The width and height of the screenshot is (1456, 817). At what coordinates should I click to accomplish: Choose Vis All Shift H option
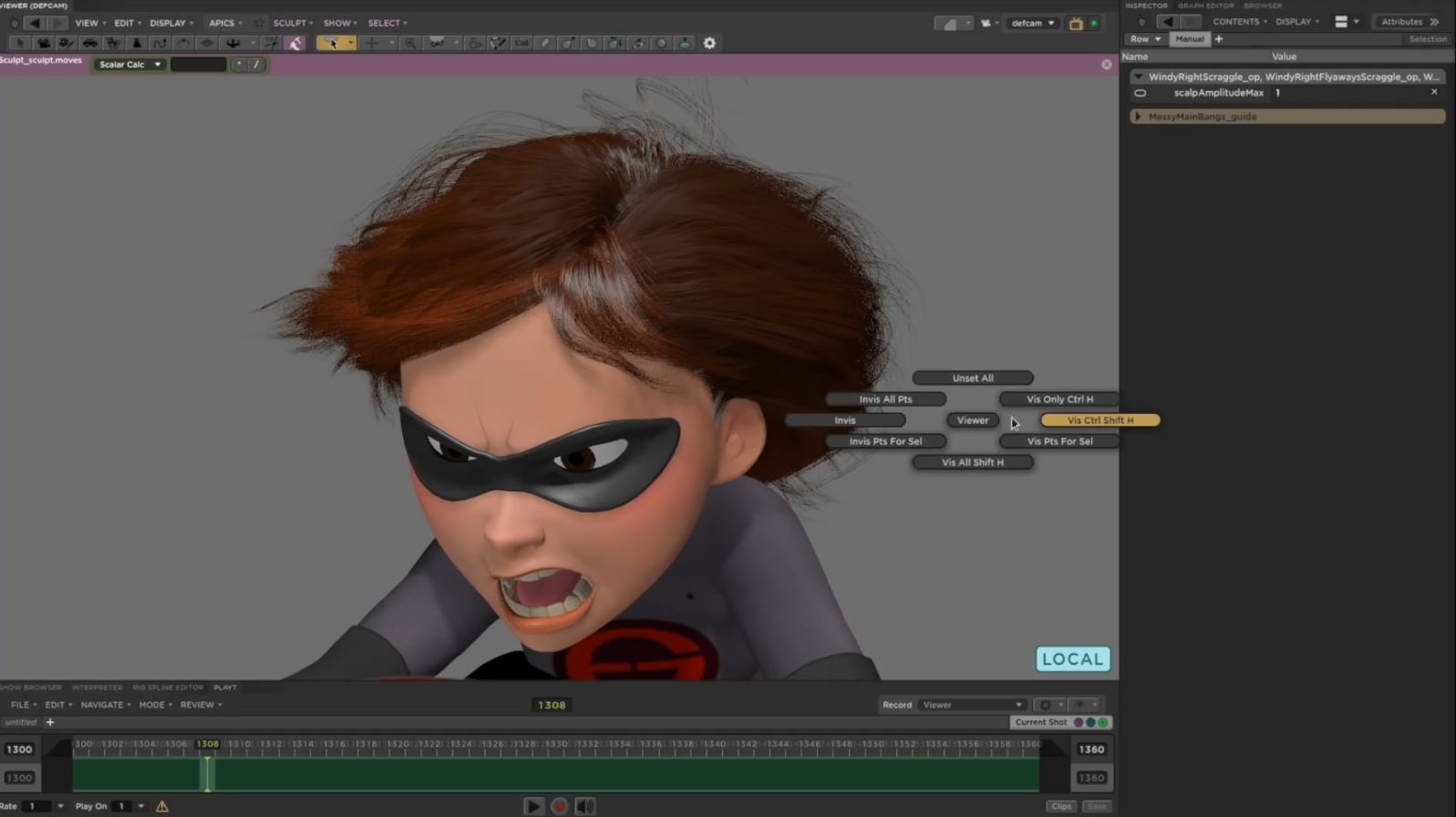(973, 462)
